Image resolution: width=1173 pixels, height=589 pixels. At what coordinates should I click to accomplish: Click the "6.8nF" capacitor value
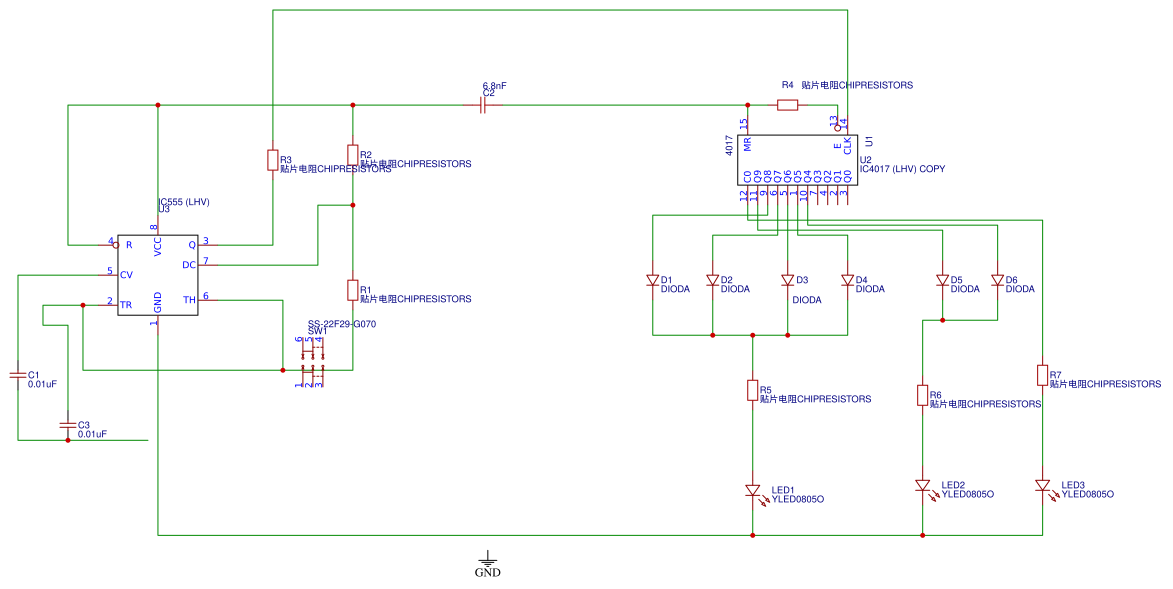[494, 86]
